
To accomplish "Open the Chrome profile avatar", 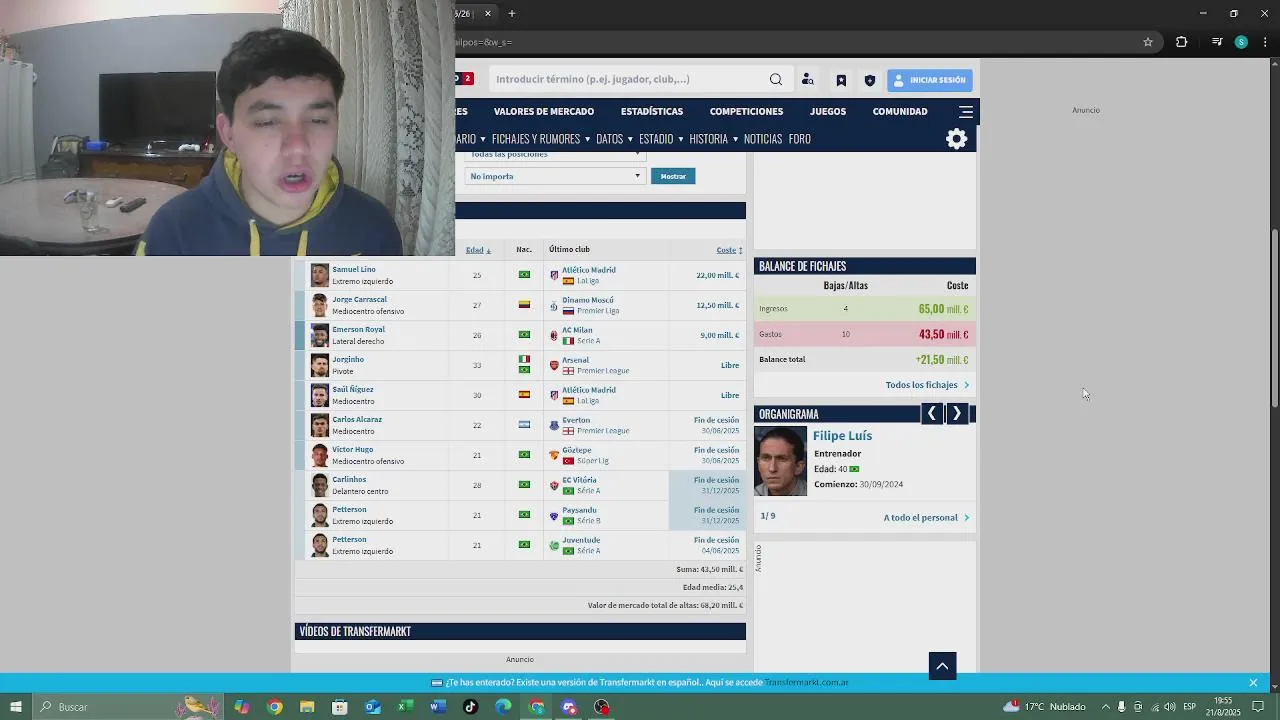I will tap(1241, 42).
